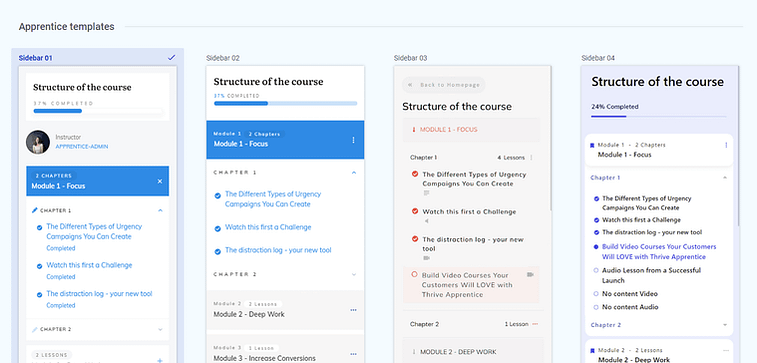Screen dimensions: 757x363
Task: Select the Sidebar 04 template label
Action: click(598, 58)
